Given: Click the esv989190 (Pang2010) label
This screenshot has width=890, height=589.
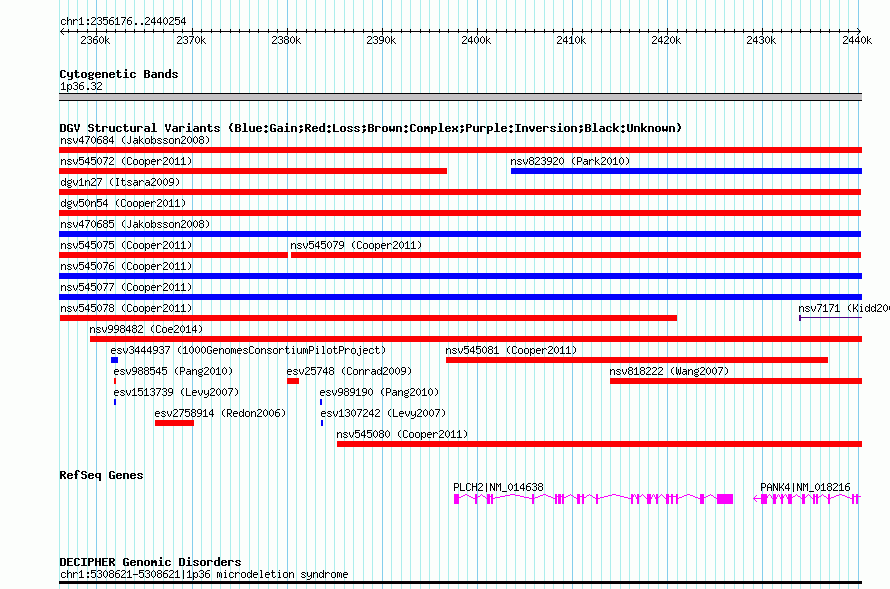Looking at the screenshot, I should (379, 392).
